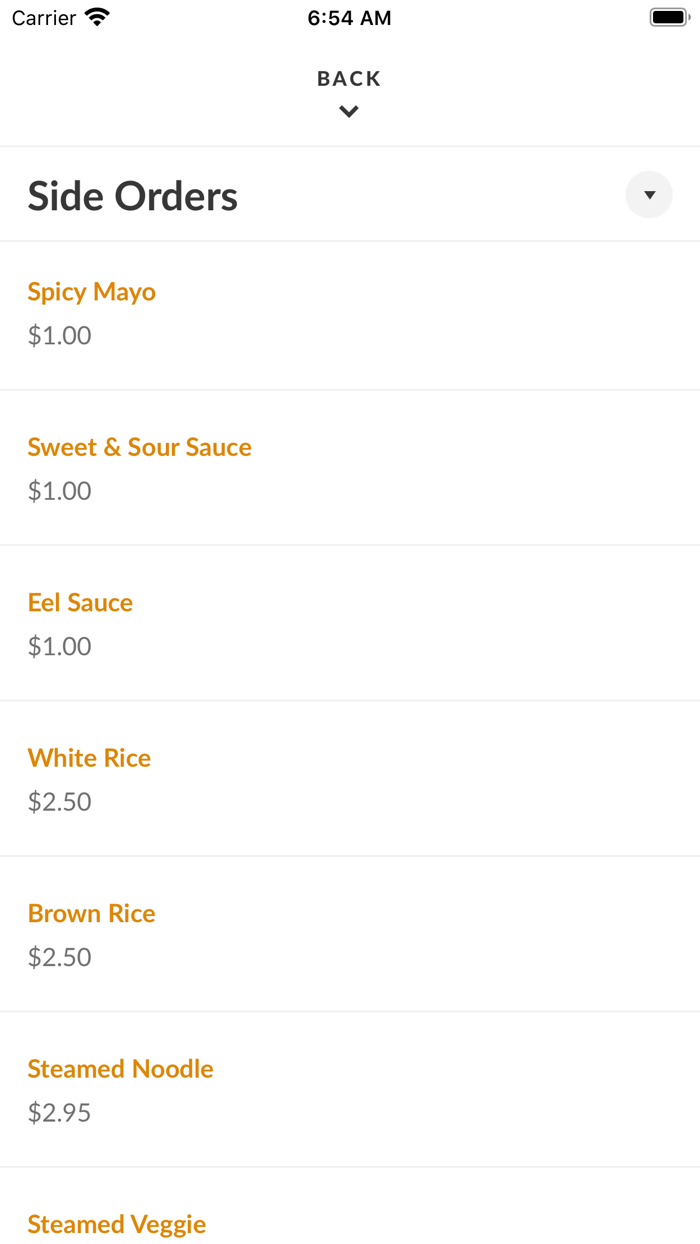The image size is (700, 1244).
Task: Select the Spicy Mayo item
Action: coord(92,292)
